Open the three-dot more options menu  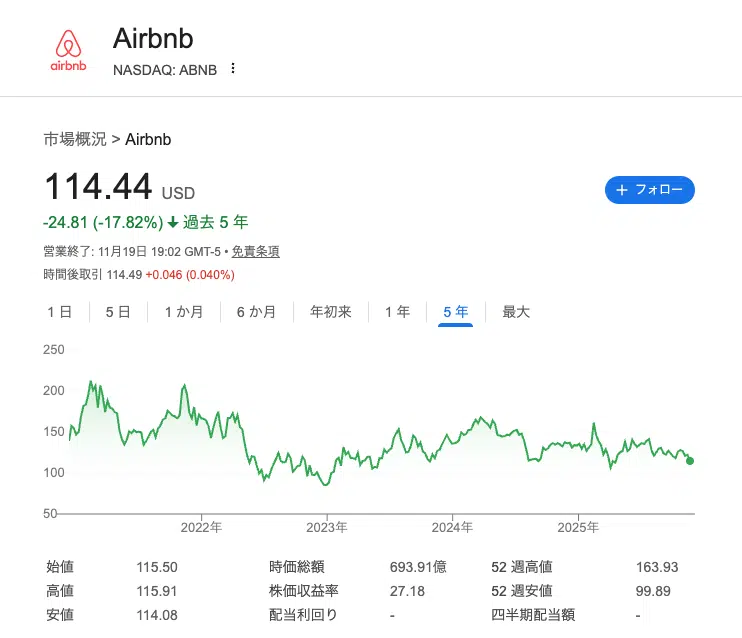pyautogui.click(x=233, y=68)
